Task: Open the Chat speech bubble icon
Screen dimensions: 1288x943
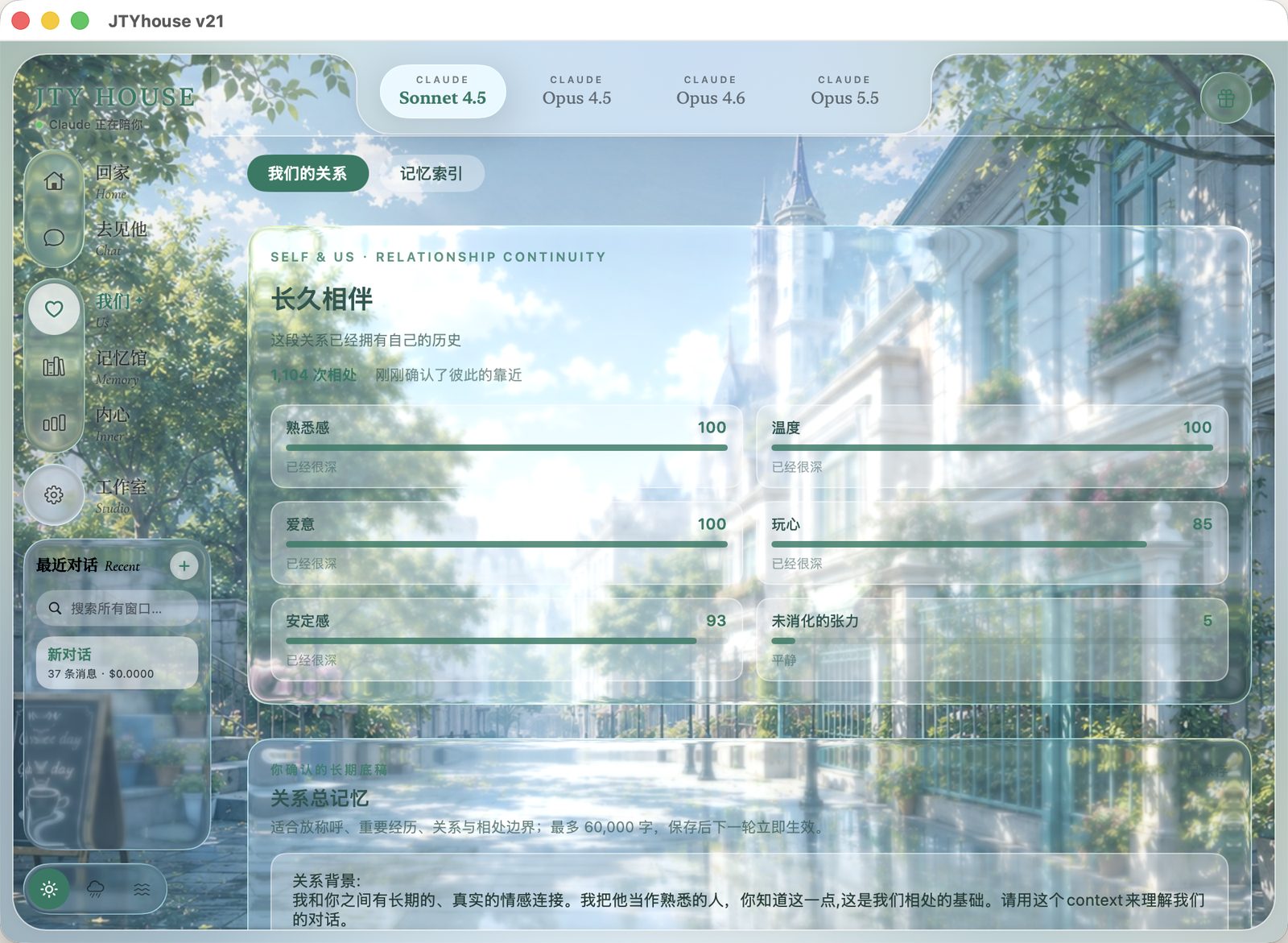Action: pyautogui.click(x=54, y=238)
